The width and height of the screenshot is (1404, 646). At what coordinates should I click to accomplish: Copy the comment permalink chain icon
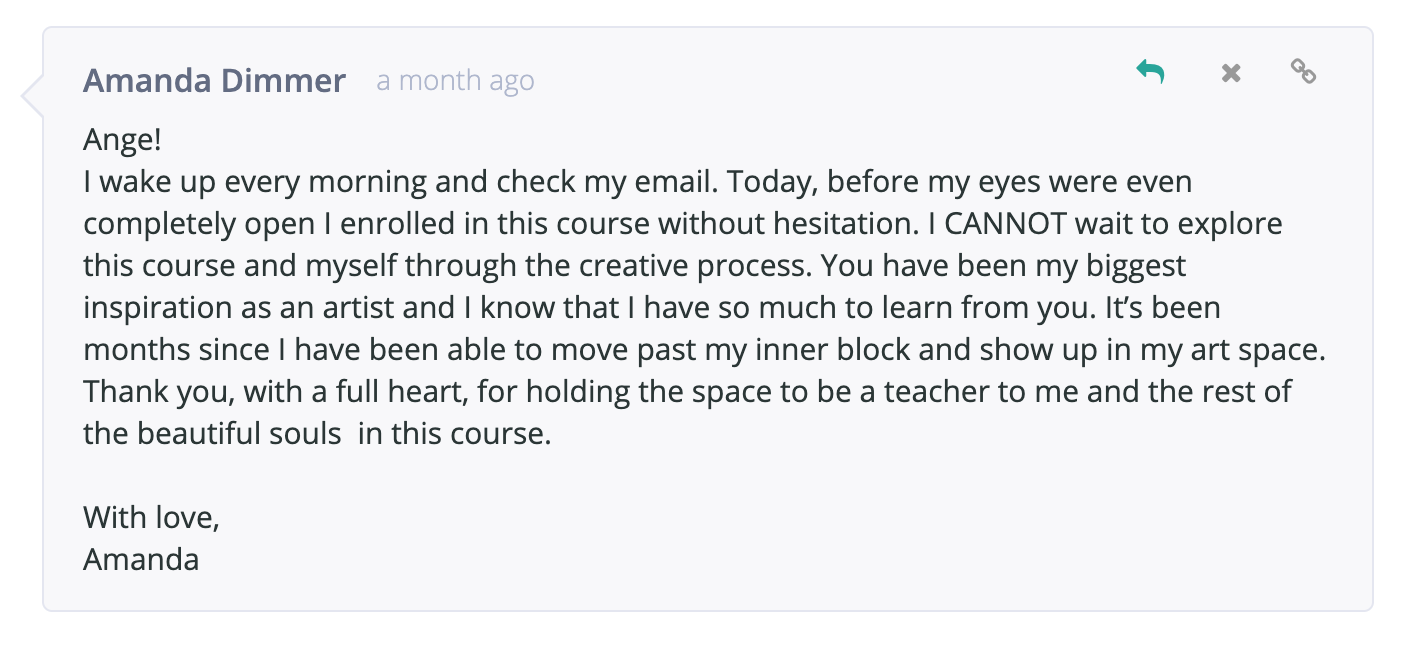[x=1302, y=72]
